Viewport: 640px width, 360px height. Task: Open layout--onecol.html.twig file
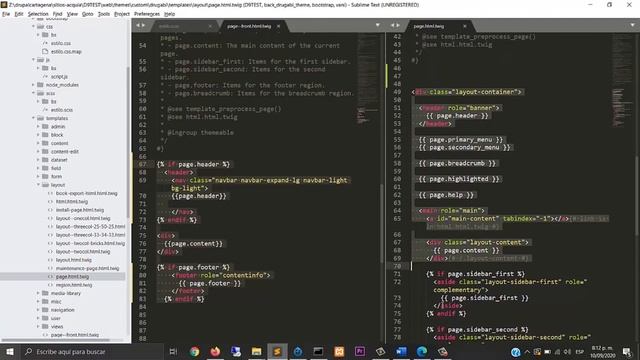(x=83, y=218)
